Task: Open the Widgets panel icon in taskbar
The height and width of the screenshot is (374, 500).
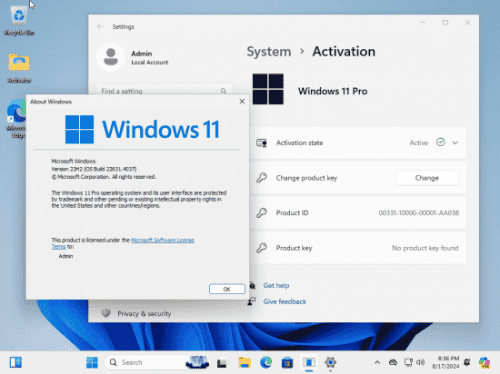Action: pyautogui.click(x=16, y=362)
